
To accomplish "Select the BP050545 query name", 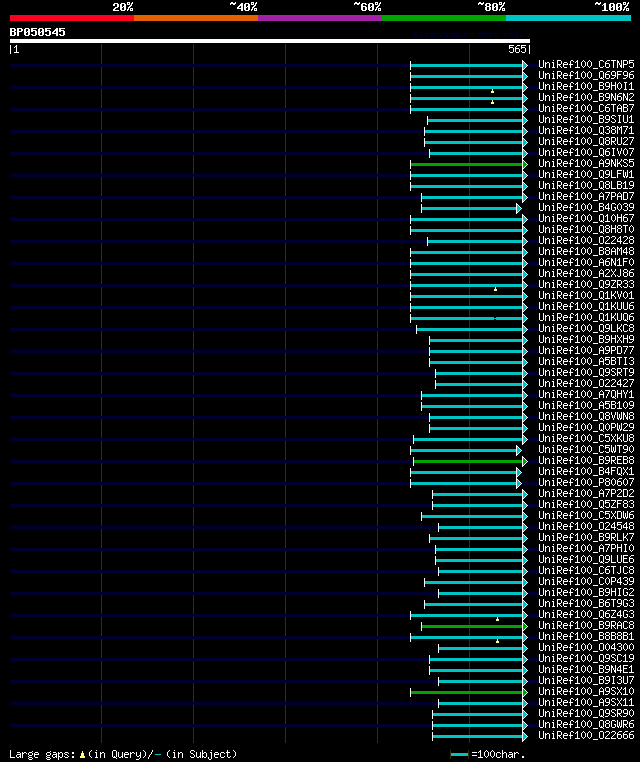I will 37,33.
